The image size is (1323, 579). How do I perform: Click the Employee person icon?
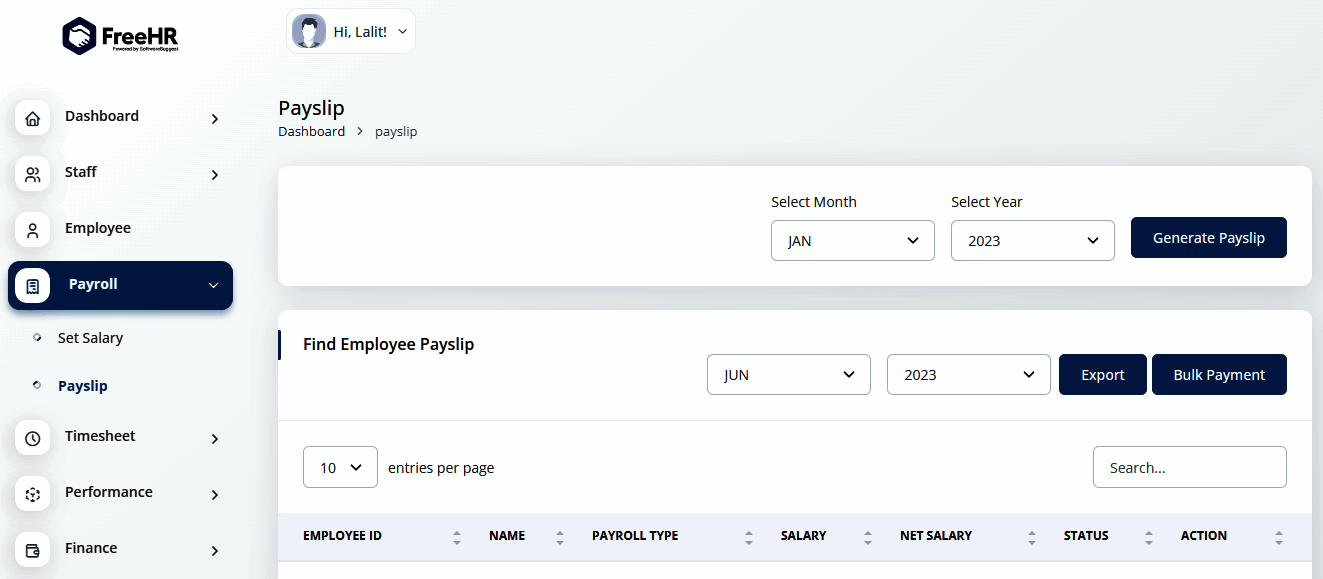pyautogui.click(x=33, y=231)
